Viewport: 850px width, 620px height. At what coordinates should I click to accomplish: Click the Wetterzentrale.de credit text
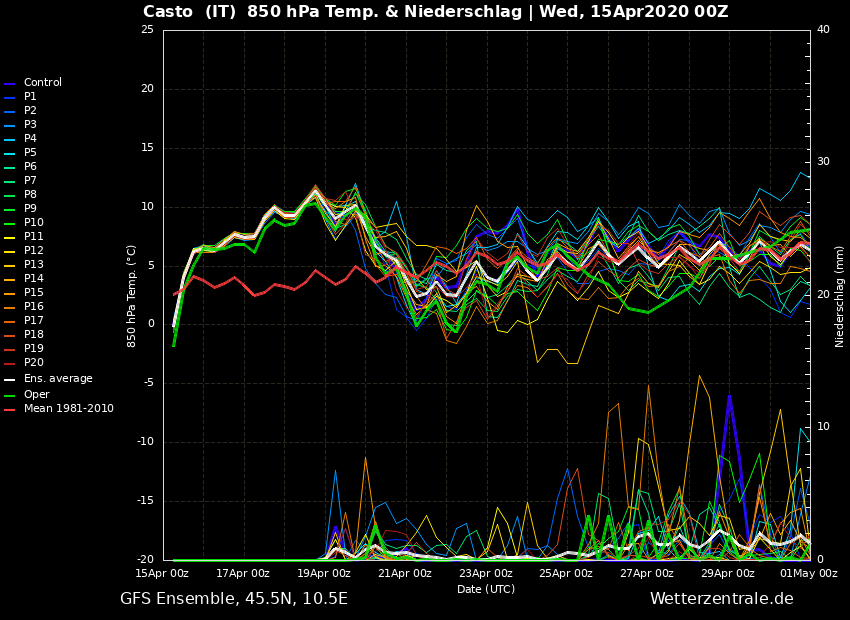[x=722, y=599]
